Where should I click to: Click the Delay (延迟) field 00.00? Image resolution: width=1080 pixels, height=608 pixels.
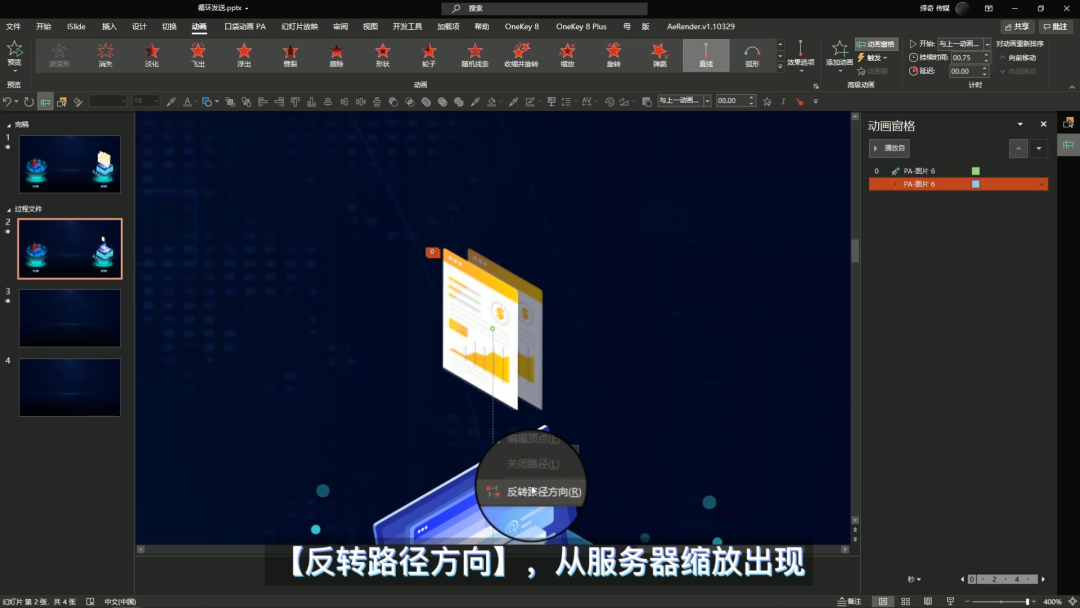(966, 71)
